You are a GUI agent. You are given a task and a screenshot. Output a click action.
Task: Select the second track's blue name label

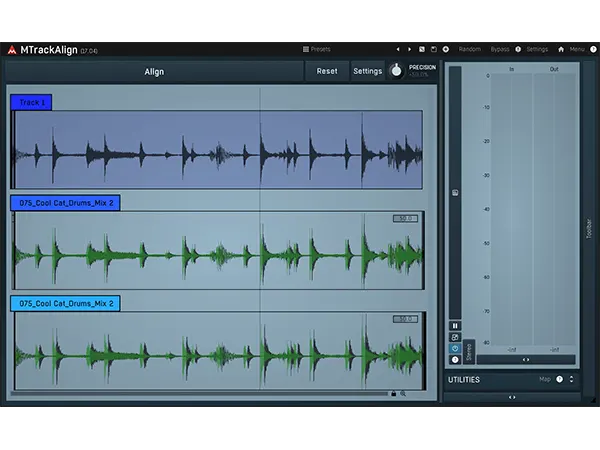pyautogui.click(x=65, y=203)
